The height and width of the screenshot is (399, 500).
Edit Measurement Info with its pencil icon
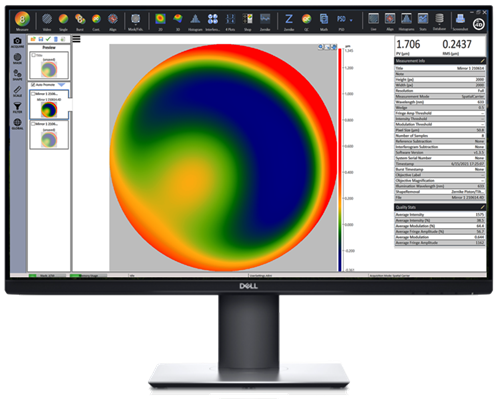482,61
